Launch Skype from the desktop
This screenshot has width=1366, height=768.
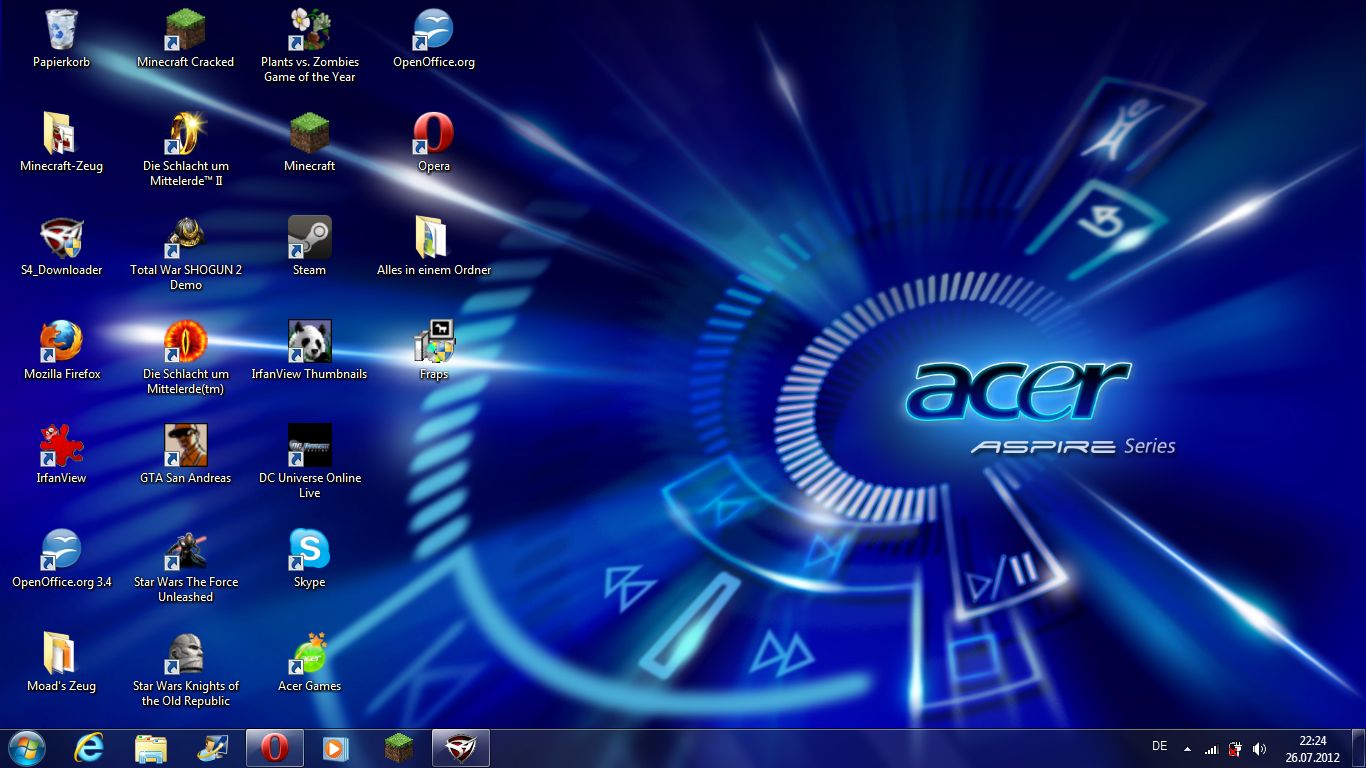(309, 550)
